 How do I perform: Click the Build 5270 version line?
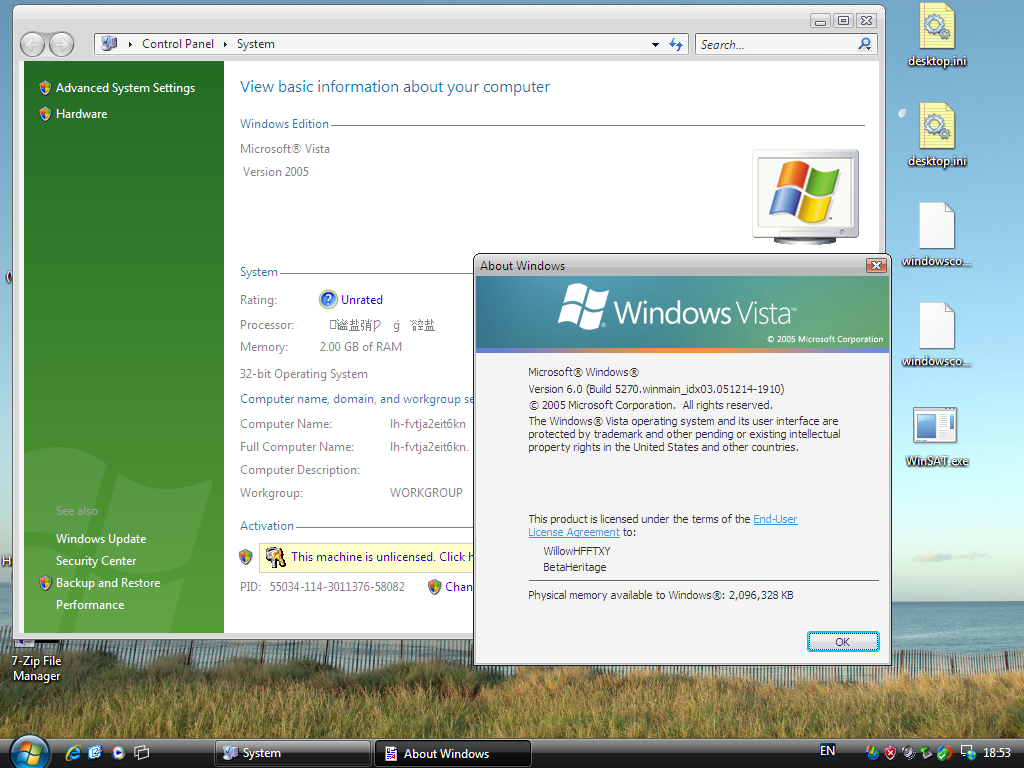tap(656, 389)
